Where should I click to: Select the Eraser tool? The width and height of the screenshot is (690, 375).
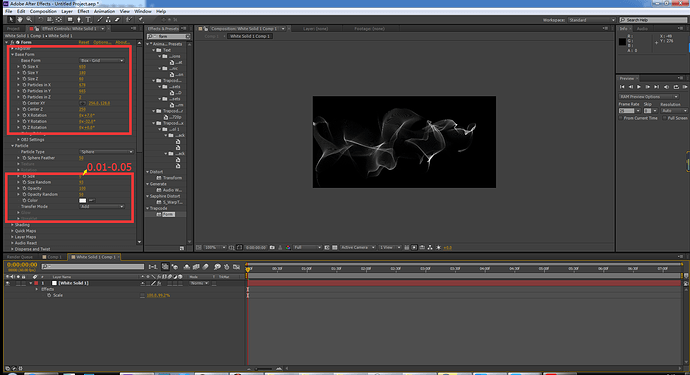pos(117,19)
